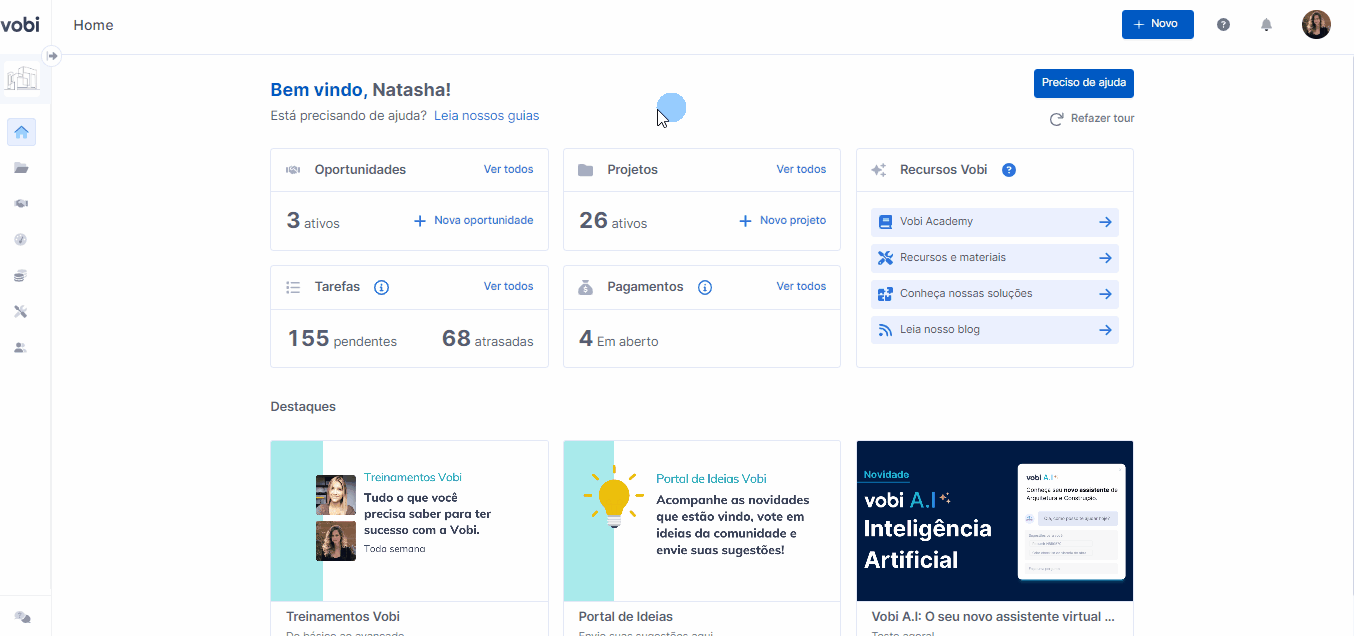
Task: Open the Projects folder icon in the sidebar
Action: tap(21, 168)
